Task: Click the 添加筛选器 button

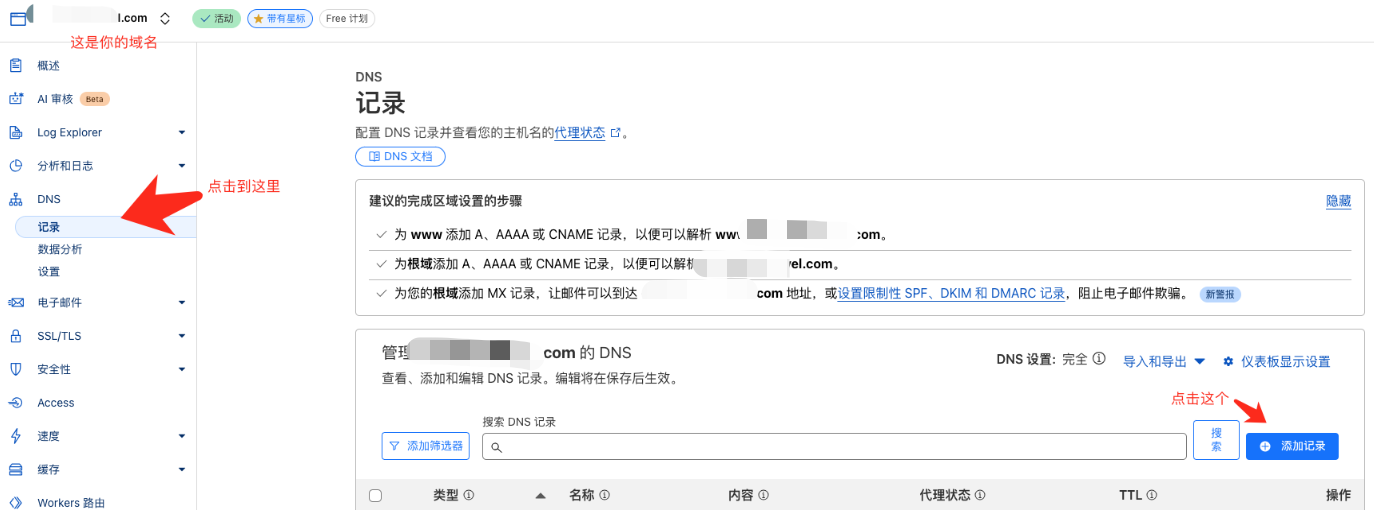Action: coord(426,446)
